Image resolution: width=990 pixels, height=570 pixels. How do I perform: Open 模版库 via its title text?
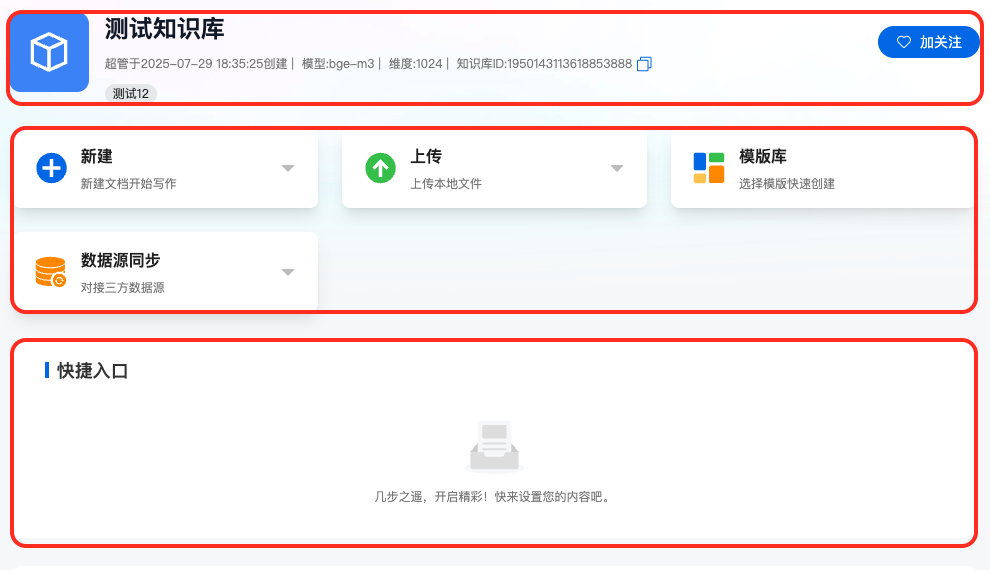pyautogui.click(x=763, y=157)
